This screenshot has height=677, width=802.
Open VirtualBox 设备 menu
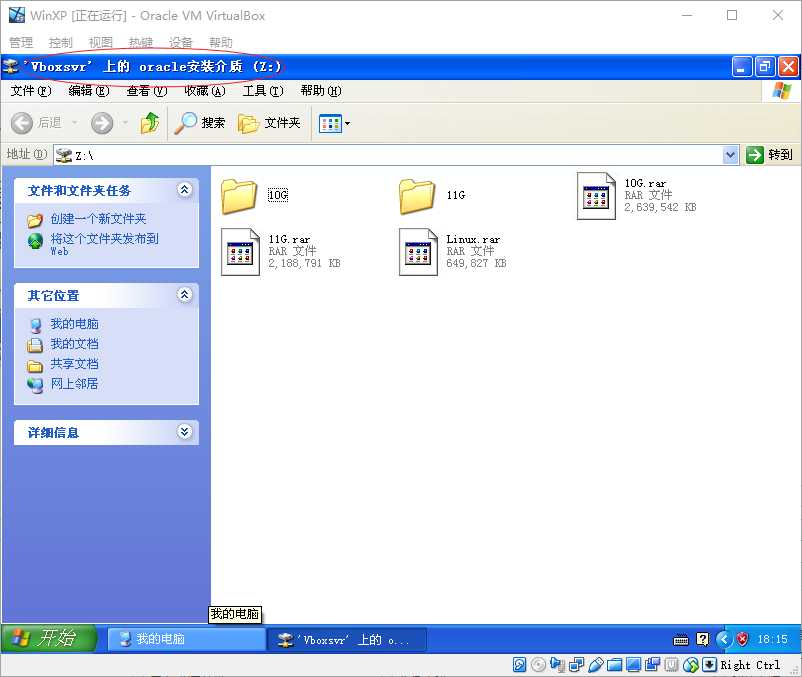[x=181, y=42]
